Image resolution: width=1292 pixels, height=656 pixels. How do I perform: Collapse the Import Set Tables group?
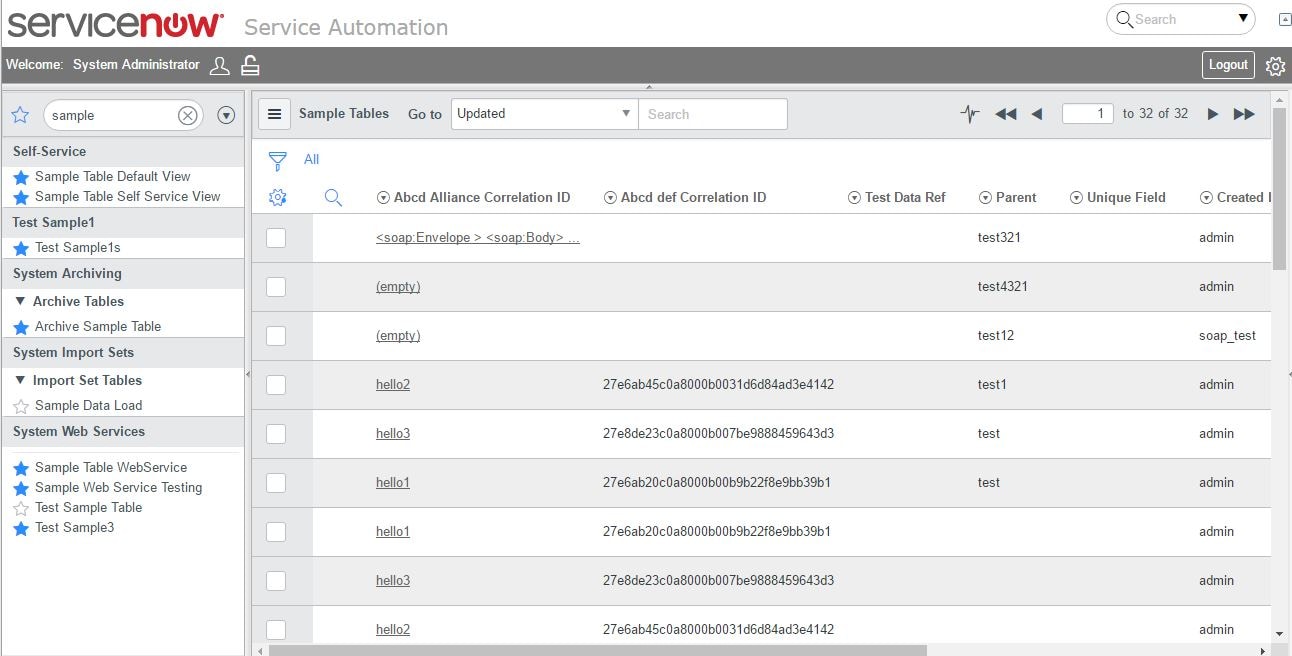(x=20, y=380)
